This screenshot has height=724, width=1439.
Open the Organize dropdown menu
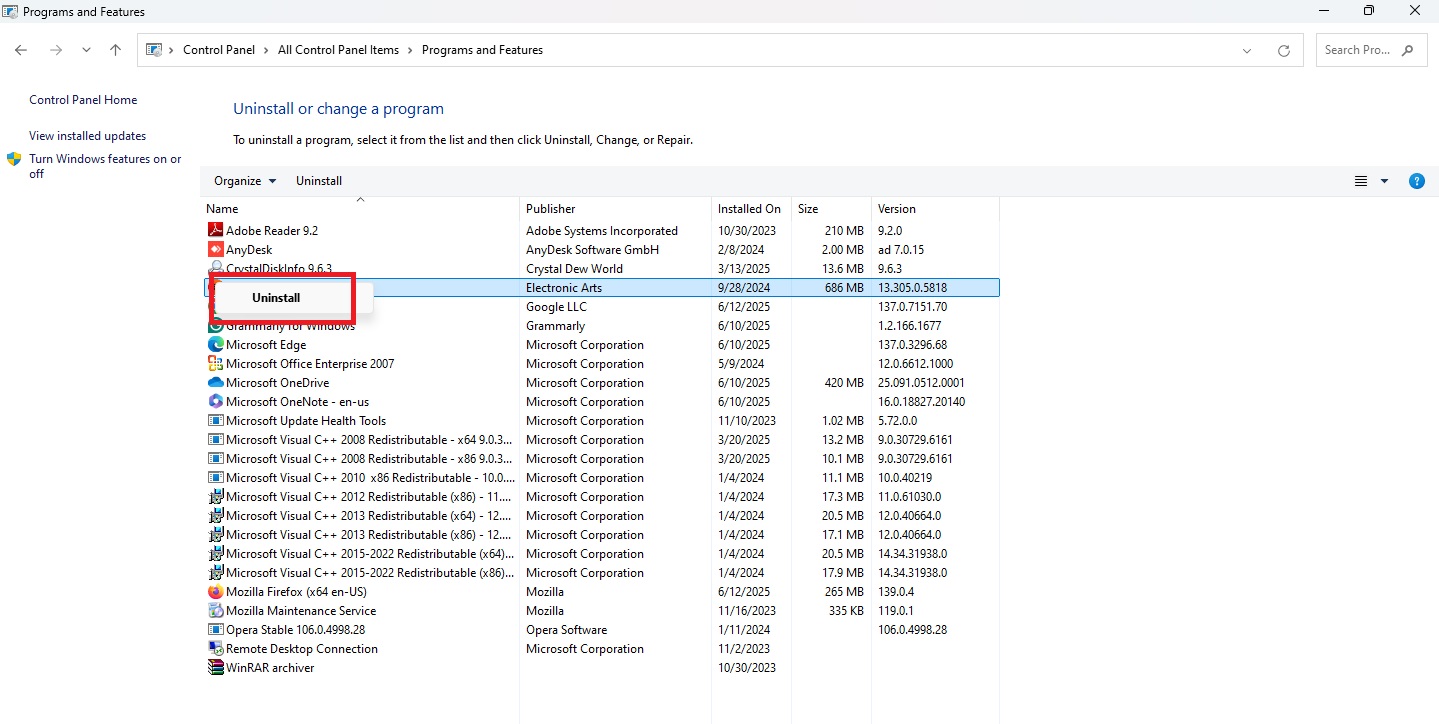[x=243, y=181]
